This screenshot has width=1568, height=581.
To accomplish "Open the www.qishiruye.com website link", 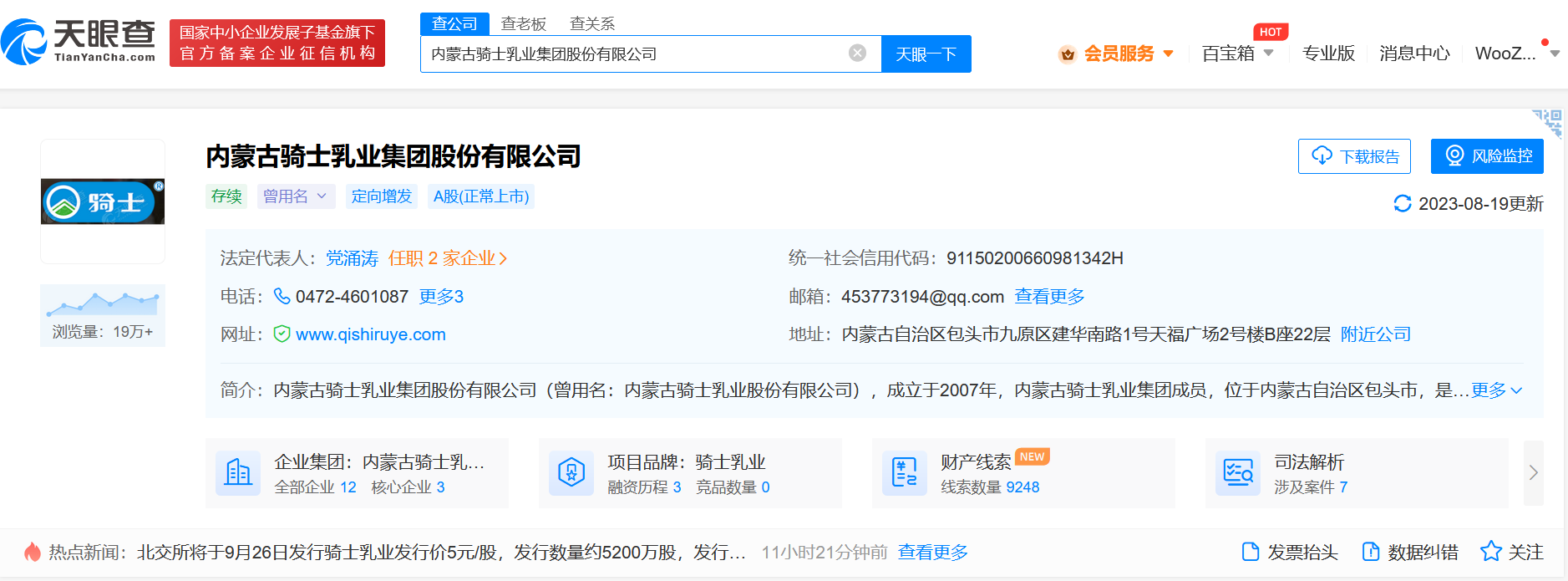I will click(x=371, y=334).
